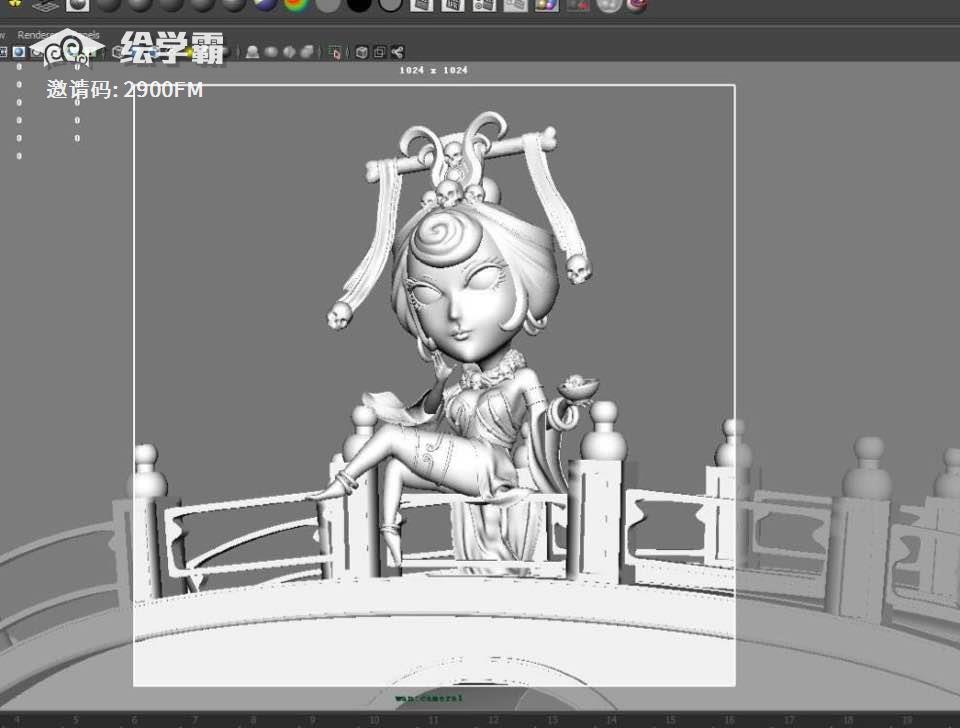960x728 pixels.
Task: Click the dark red shelf icon
Action: (577, 5)
